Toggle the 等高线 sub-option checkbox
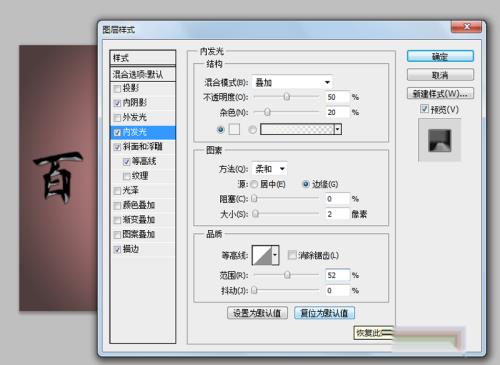 pos(126,162)
